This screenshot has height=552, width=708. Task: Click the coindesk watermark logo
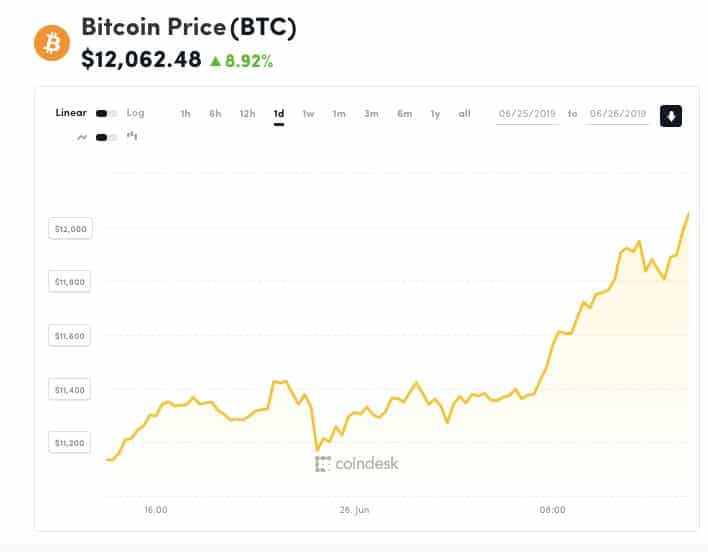pyautogui.click(x=357, y=464)
